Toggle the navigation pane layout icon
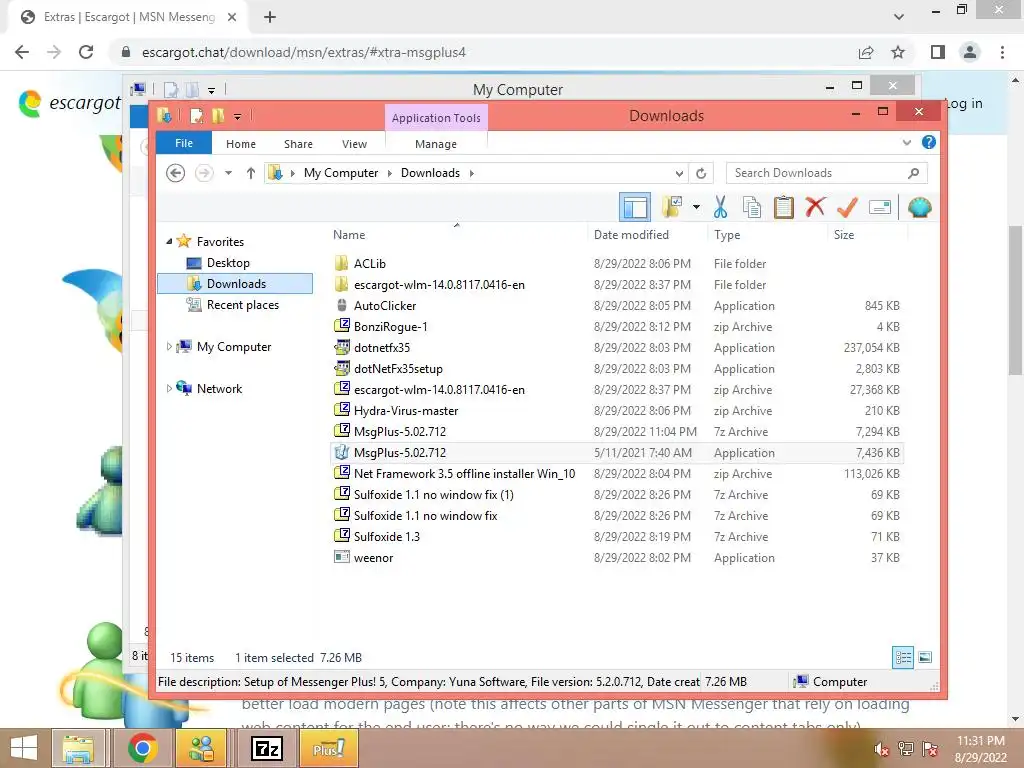 point(635,208)
